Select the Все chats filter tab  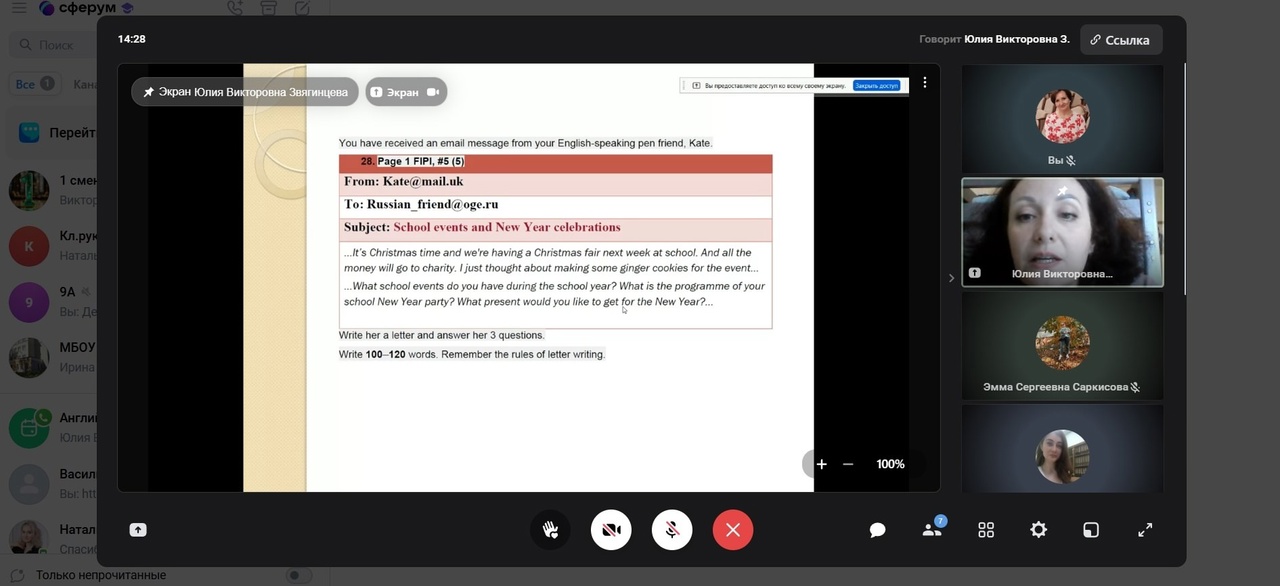coord(34,84)
